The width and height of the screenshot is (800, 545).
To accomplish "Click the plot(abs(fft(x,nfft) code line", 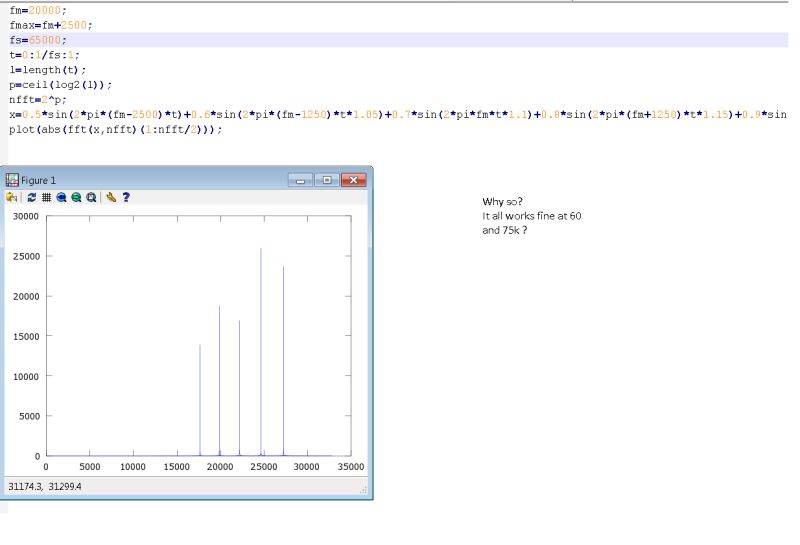I will [x=116, y=129].
